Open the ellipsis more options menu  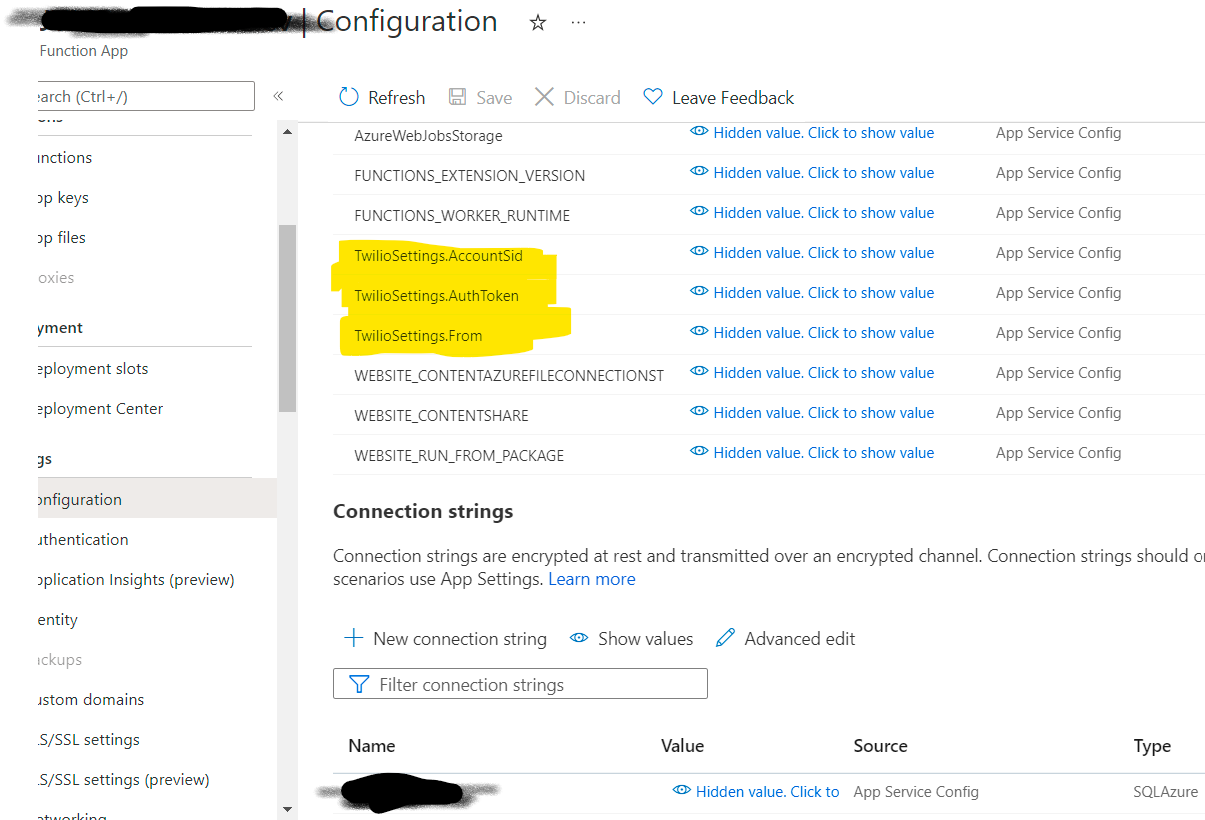579,22
